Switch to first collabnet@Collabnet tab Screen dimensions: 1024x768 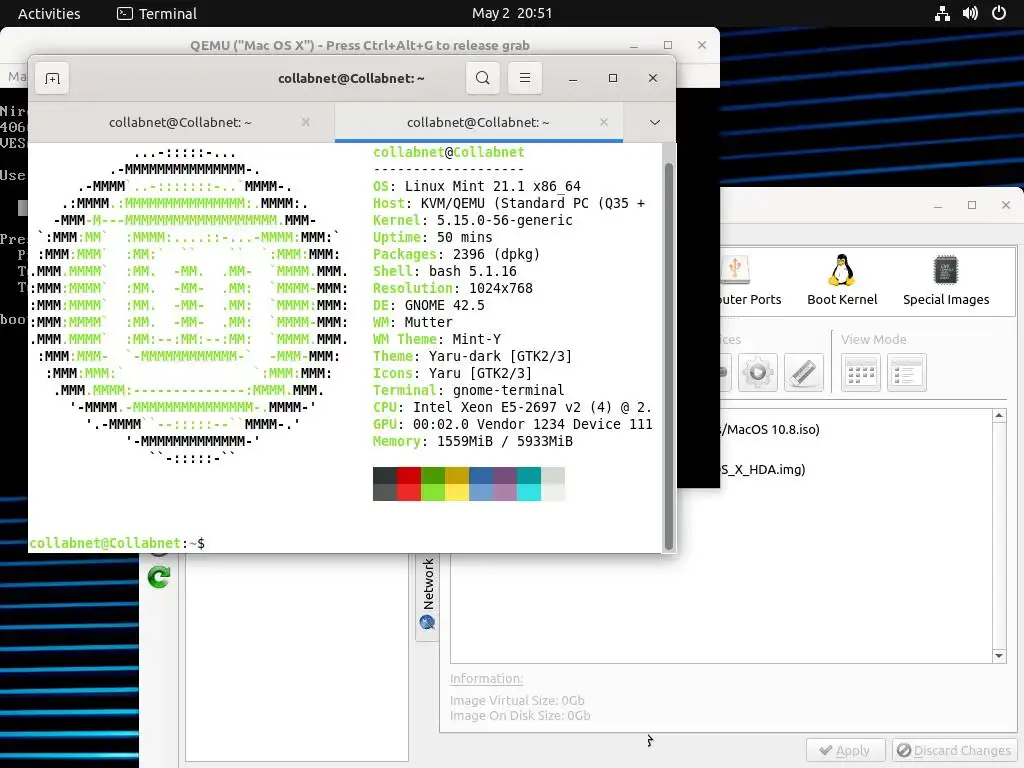181,122
